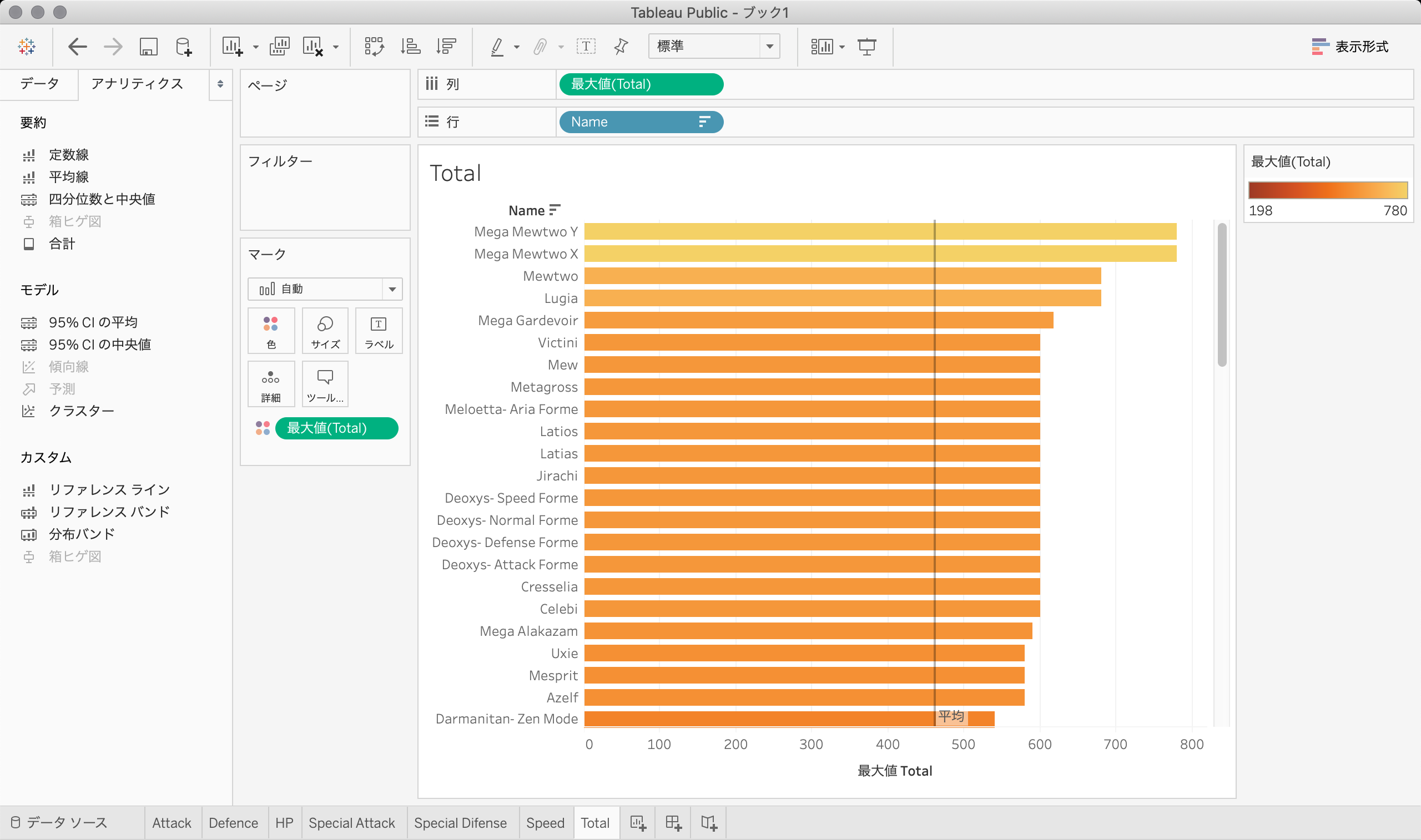This screenshot has width=1421, height=840.
Task: Click the duplicate worksheet icon
Action: point(279,47)
